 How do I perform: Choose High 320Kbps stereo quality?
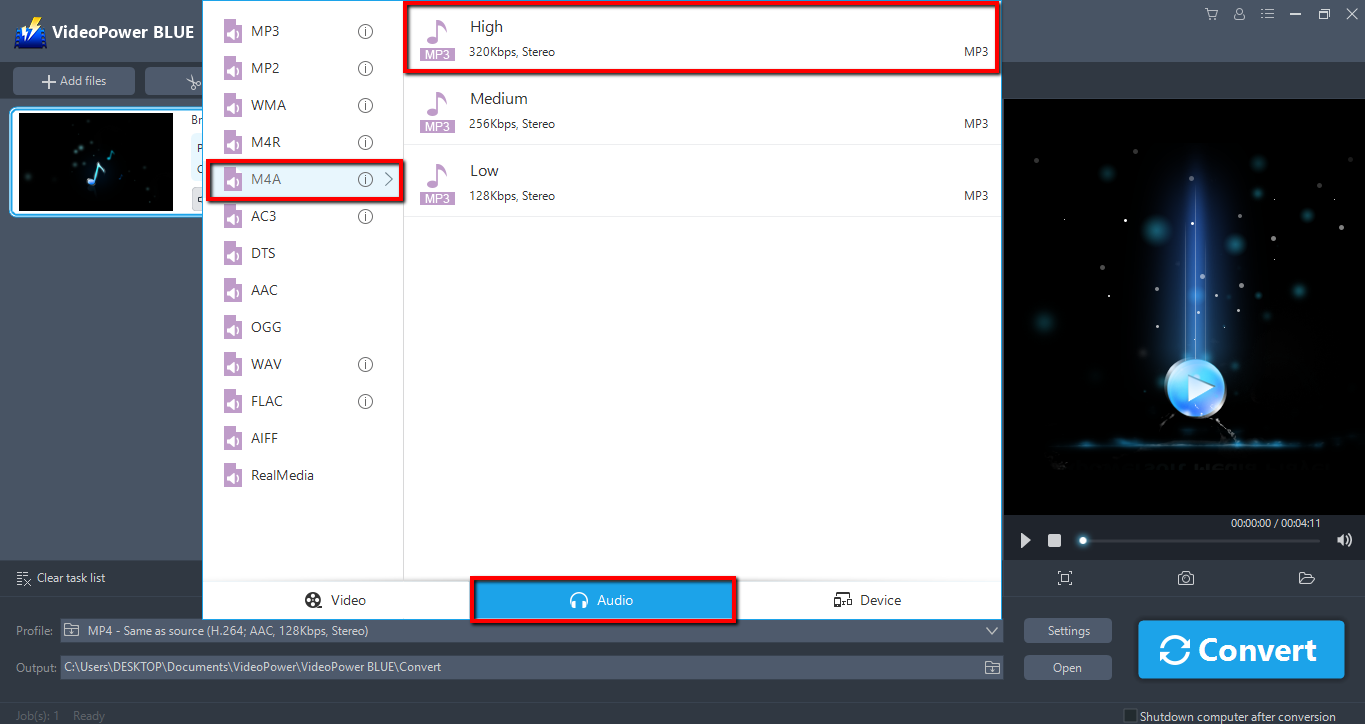(x=702, y=38)
